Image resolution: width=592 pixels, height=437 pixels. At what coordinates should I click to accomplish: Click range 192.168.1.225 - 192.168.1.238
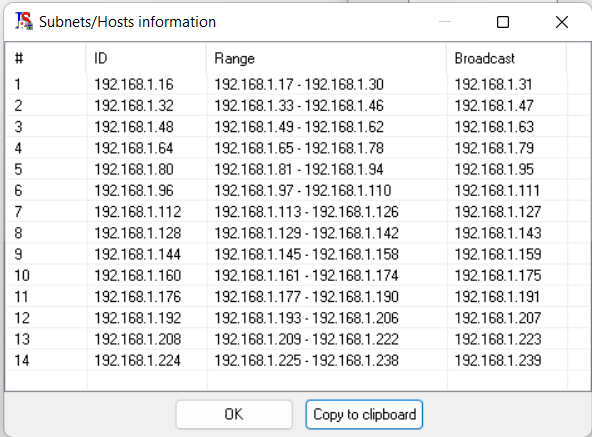tap(307, 360)
